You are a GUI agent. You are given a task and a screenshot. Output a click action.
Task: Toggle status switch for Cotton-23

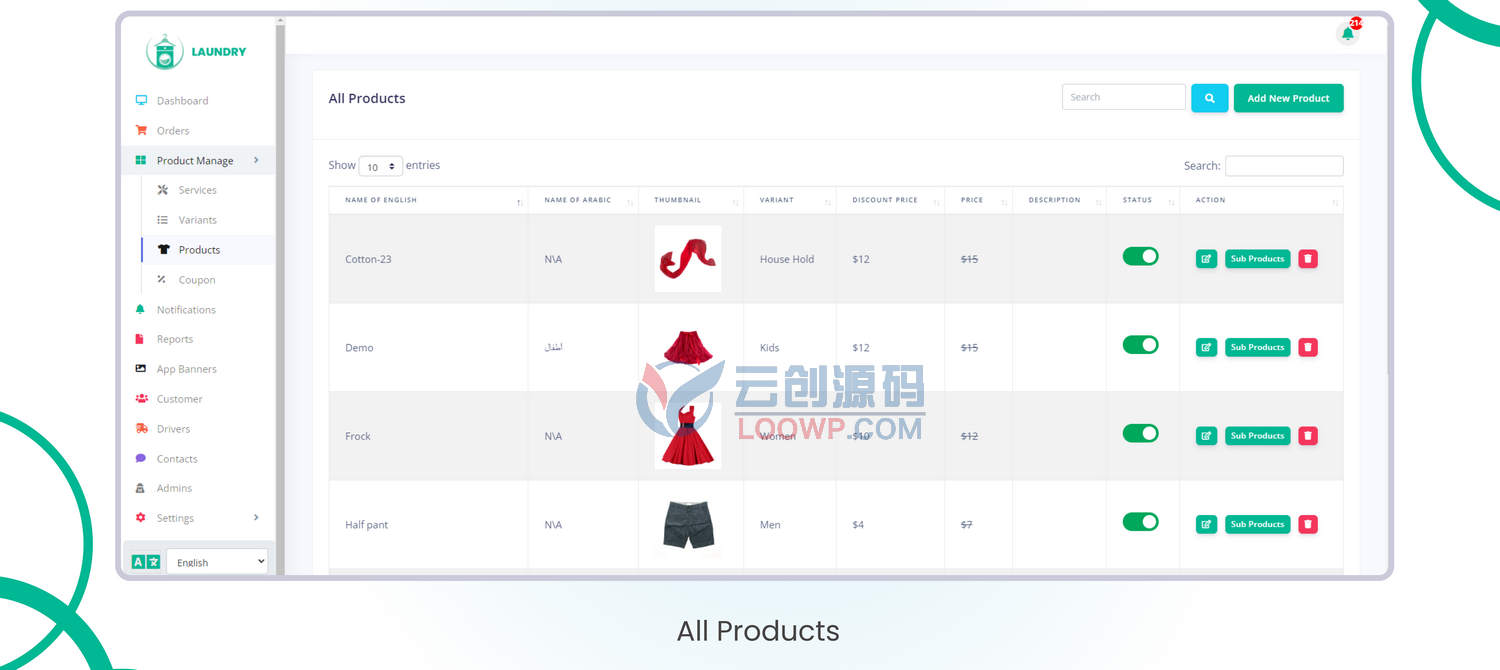[1140, 256]
